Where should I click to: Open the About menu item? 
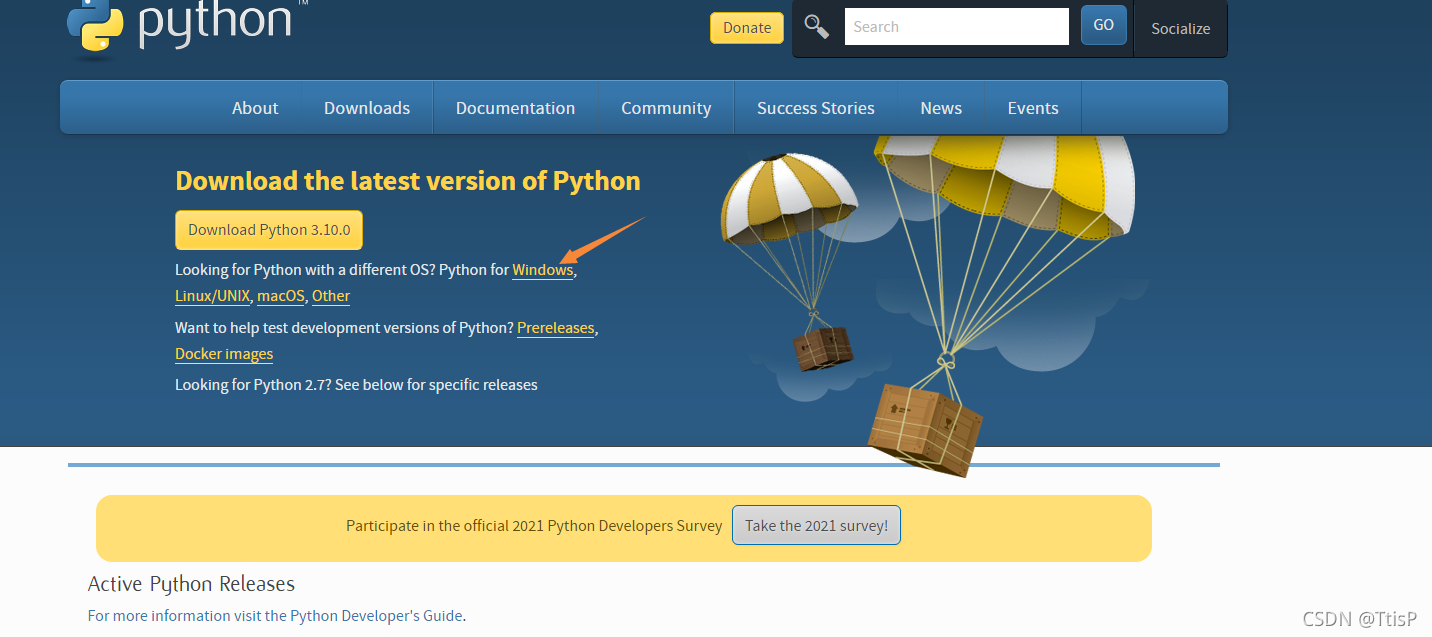(255, 108)
